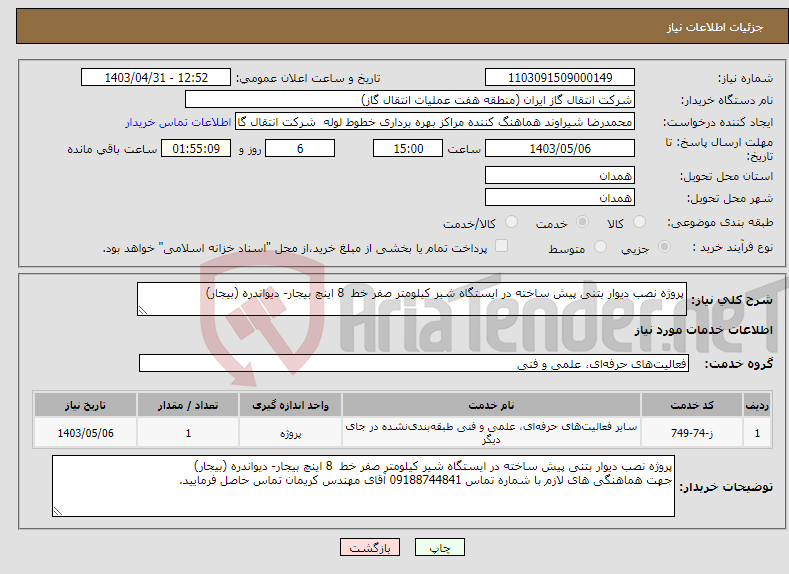
Task: Click the delivery province field همدان
Action: pyautogui.click(x=560, y=175)
